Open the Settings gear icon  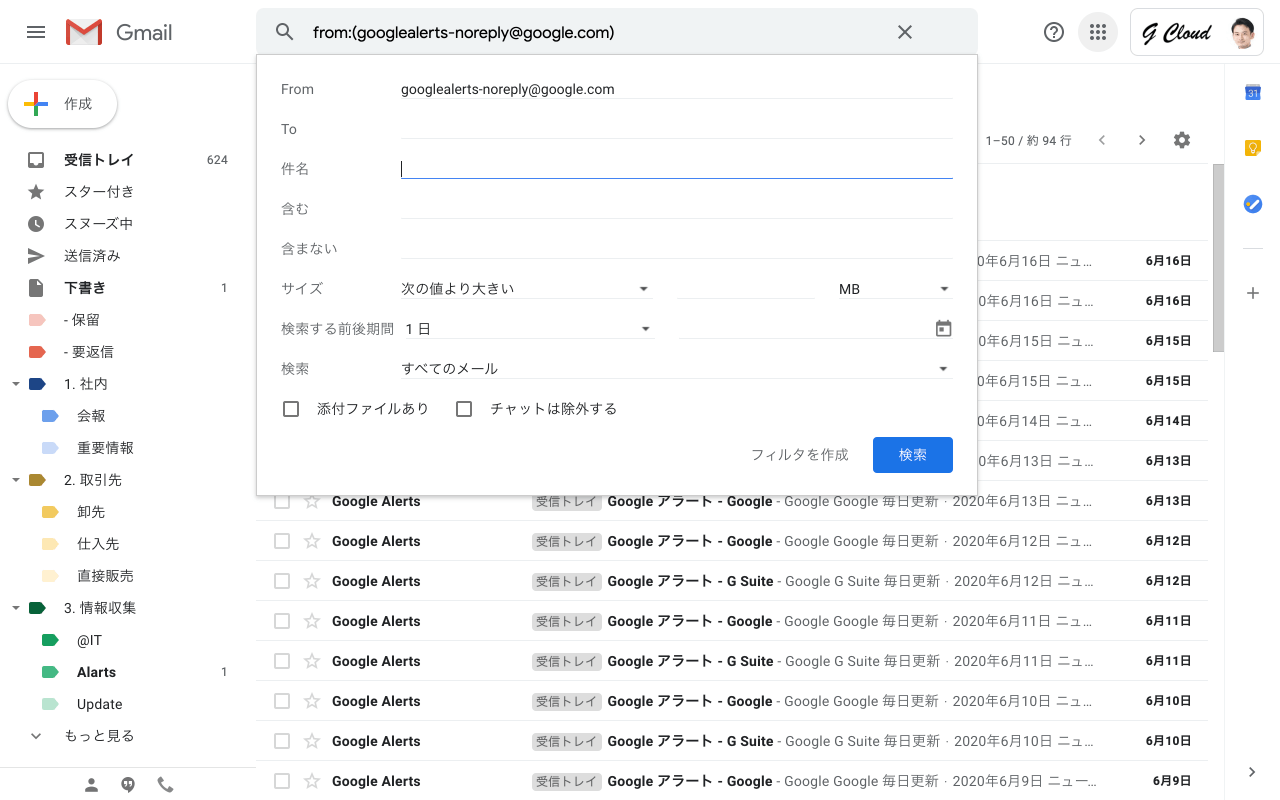[x=1182, y=140]
